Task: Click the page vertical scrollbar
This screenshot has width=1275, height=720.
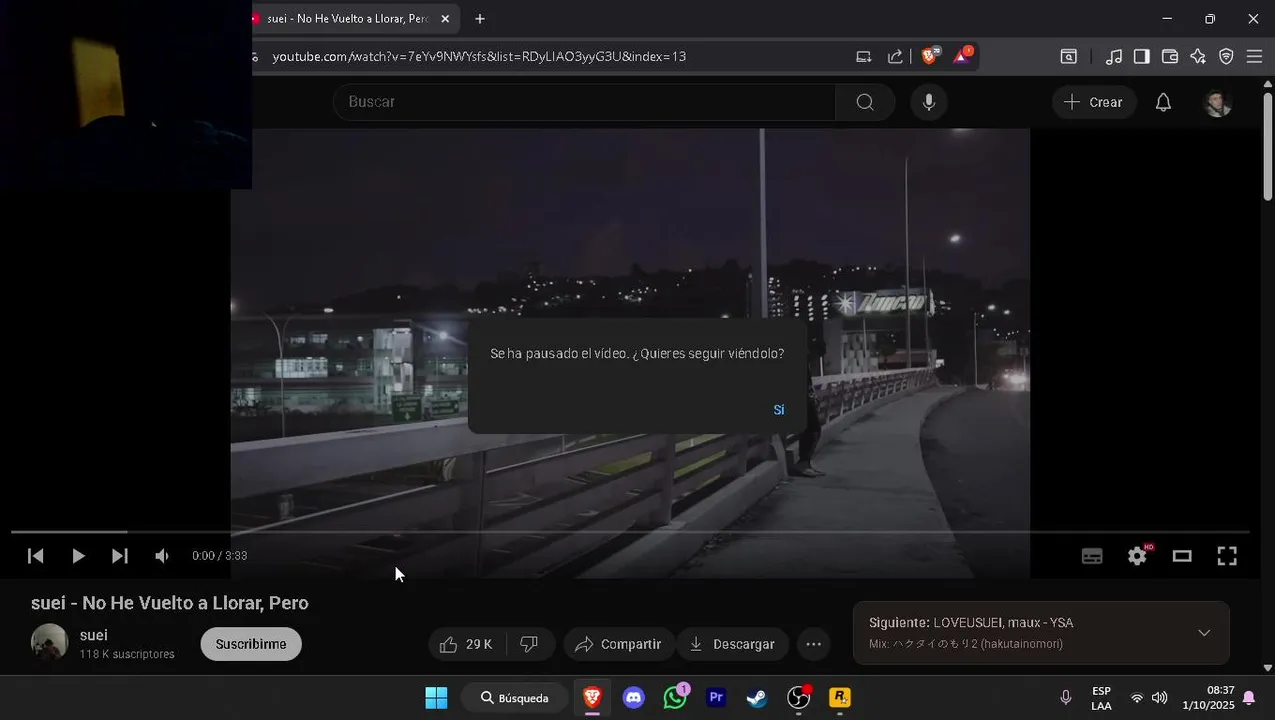Action: pyautogui.click(x=1268, y=145)
